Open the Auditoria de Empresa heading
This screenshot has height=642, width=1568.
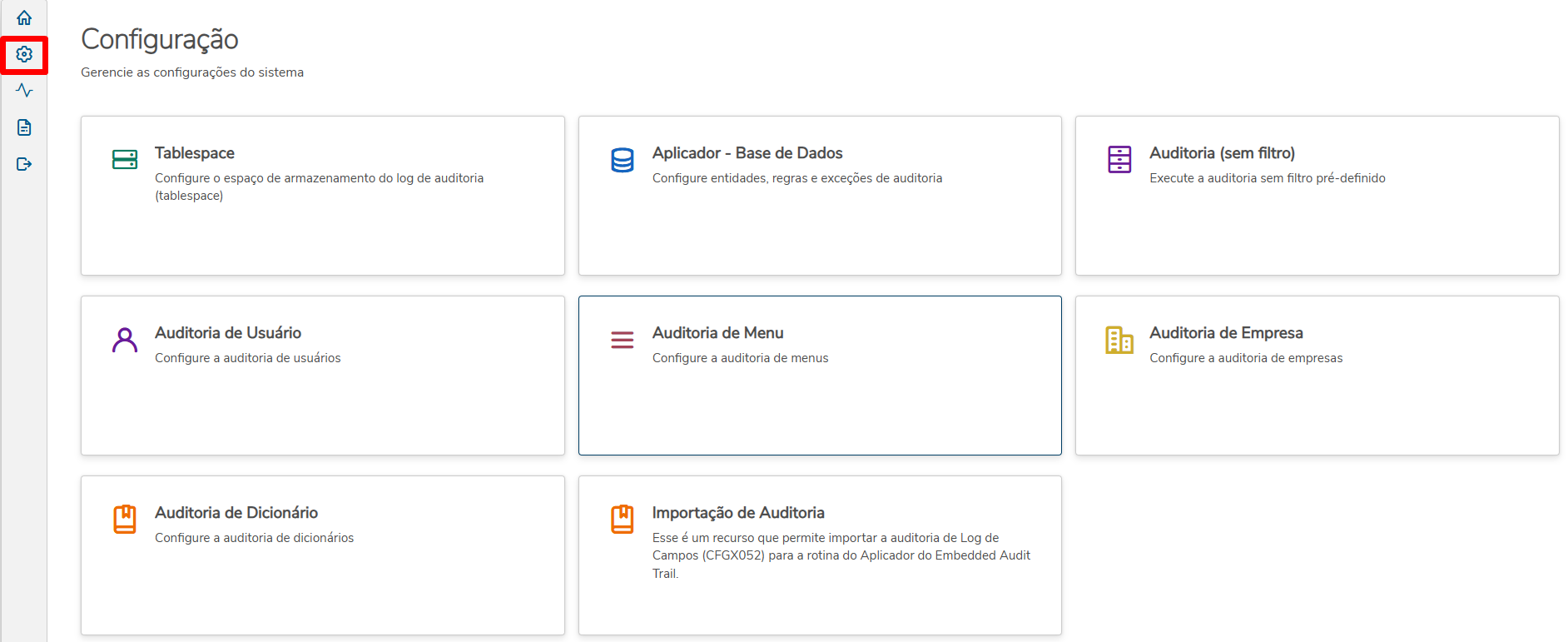coord(1225,333)
